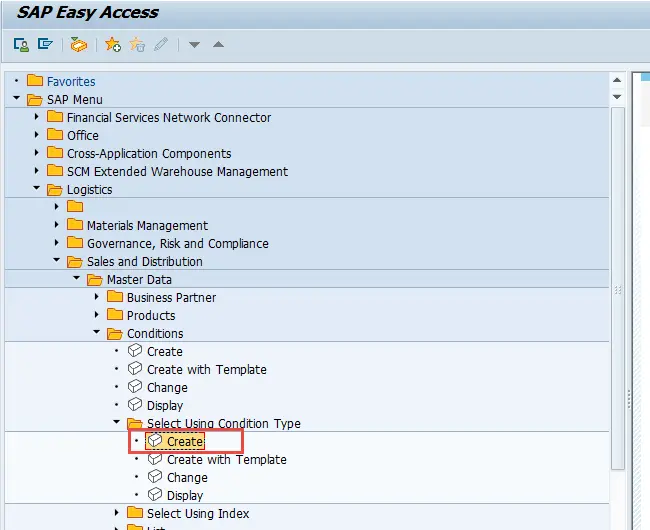Click the tree scrollbar down arrow
The image size is (650, 530).
(617, 97)
